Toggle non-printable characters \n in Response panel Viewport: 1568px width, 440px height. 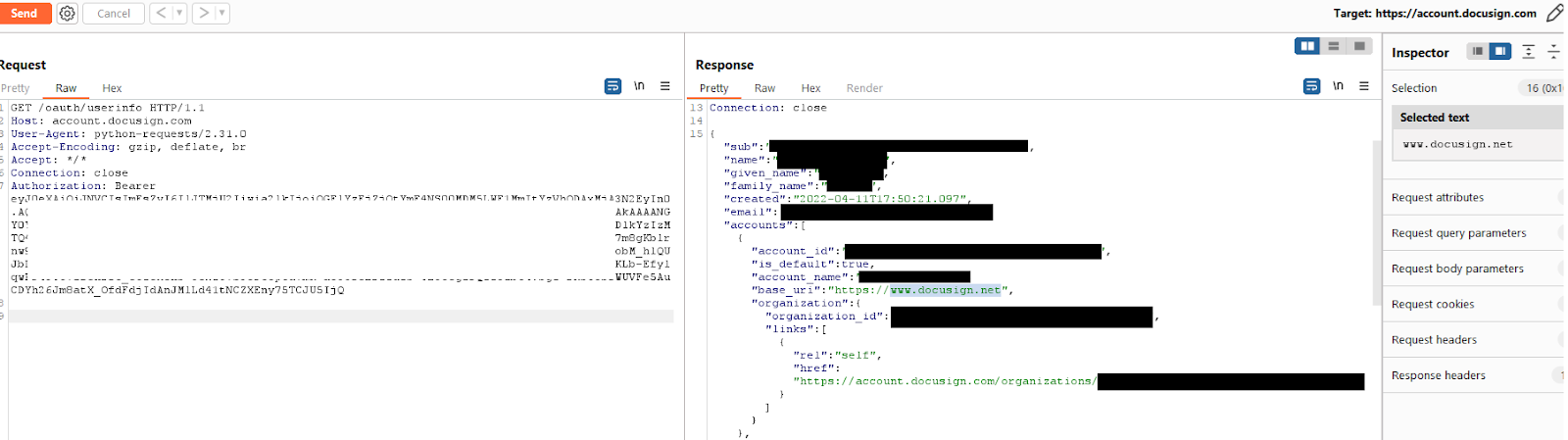[x=1338, y=86]
